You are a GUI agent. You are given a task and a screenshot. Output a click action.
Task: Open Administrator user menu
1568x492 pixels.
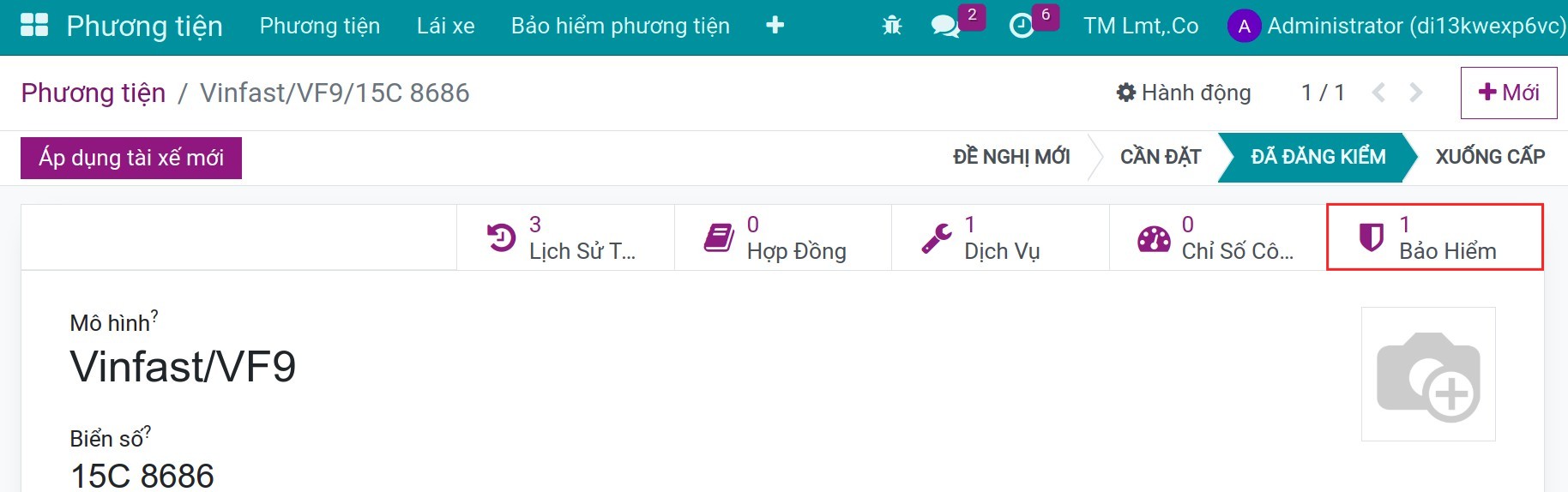coord(1396,27)
